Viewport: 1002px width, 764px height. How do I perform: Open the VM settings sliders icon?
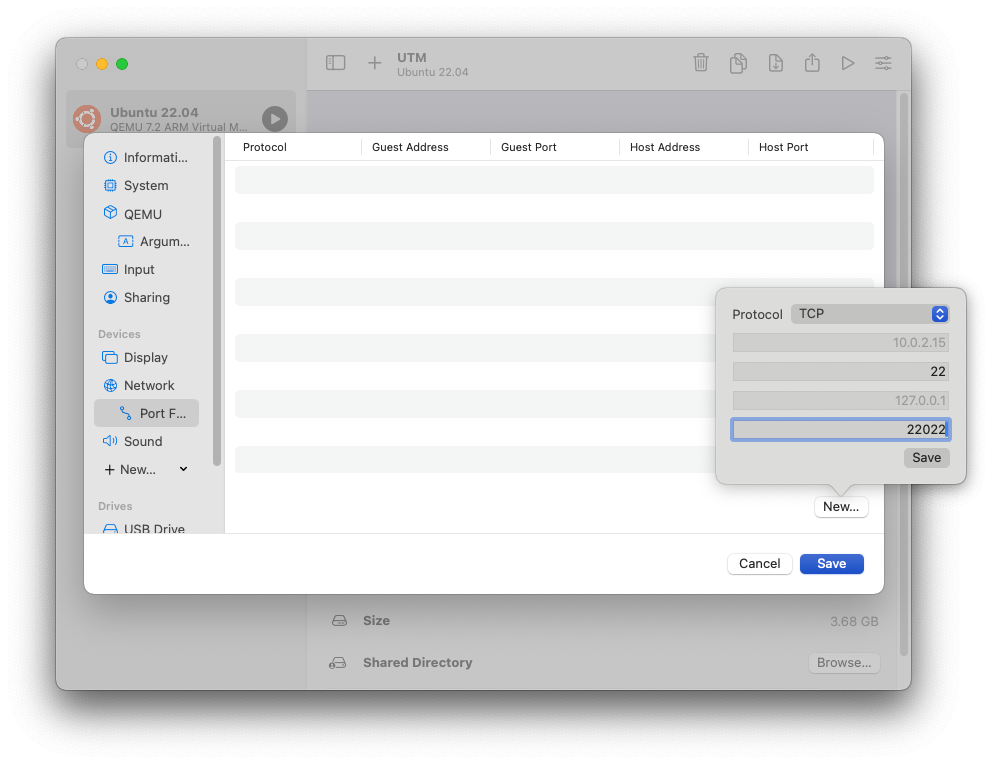coord(883,63)
